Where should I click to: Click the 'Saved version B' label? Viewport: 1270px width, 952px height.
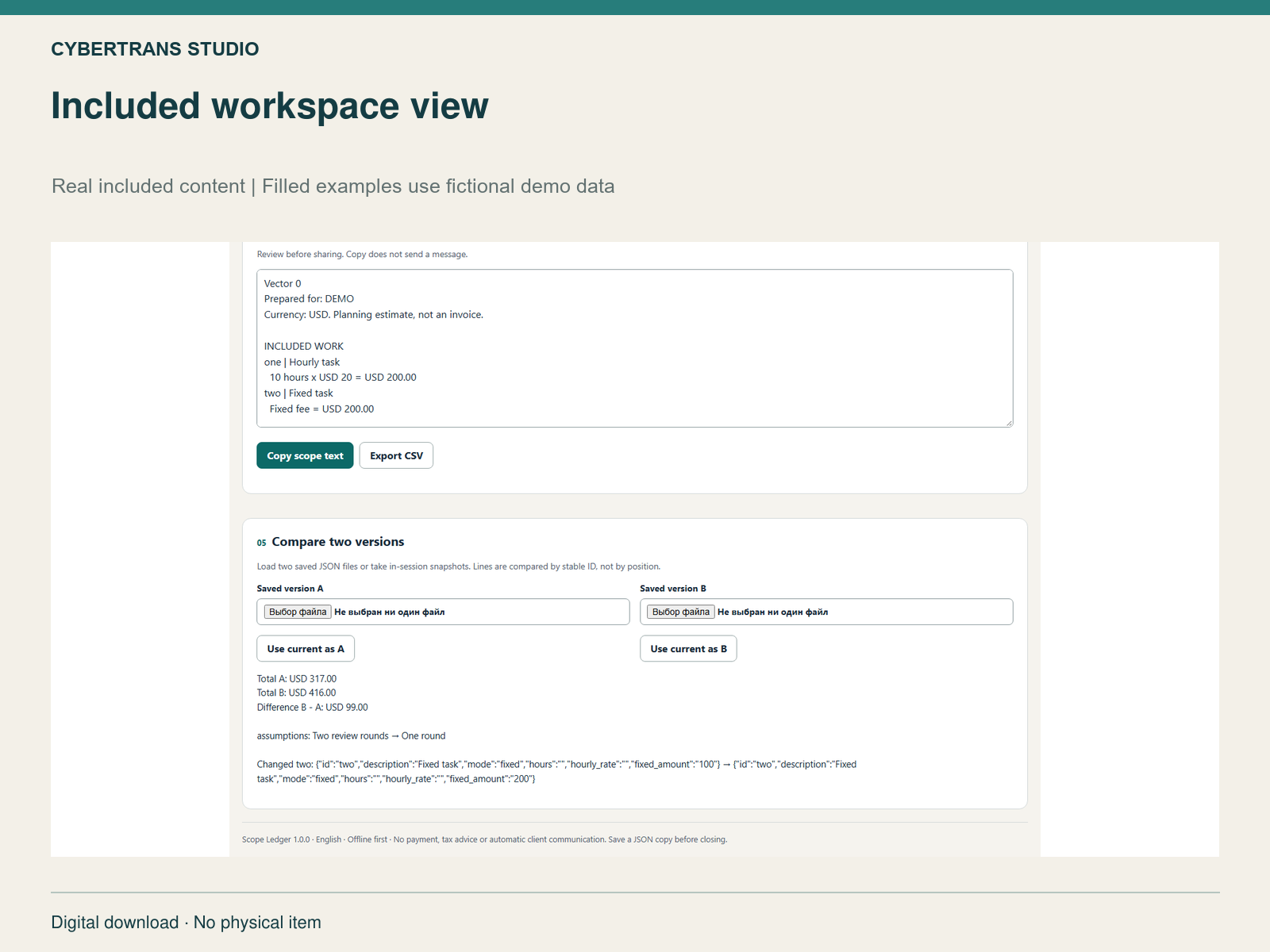point(673,589)
